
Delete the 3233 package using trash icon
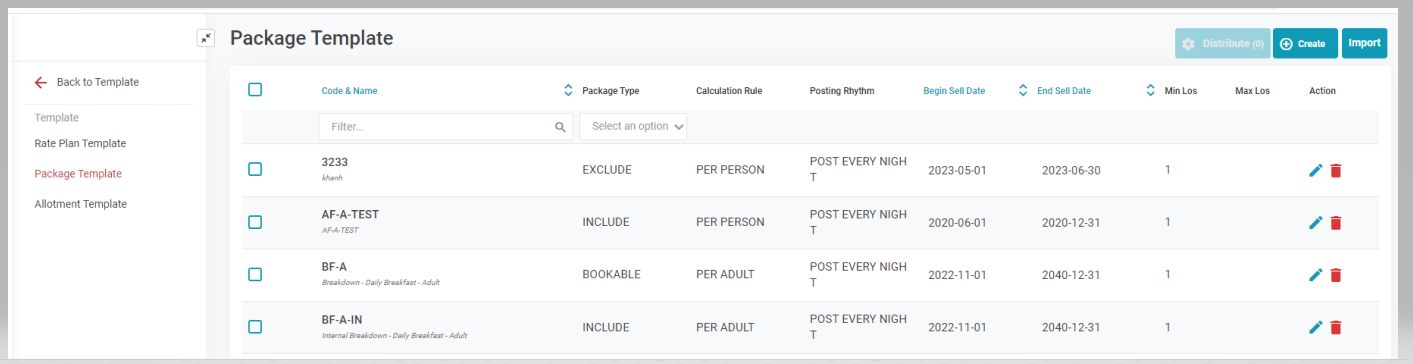(x=1336, y=170)
